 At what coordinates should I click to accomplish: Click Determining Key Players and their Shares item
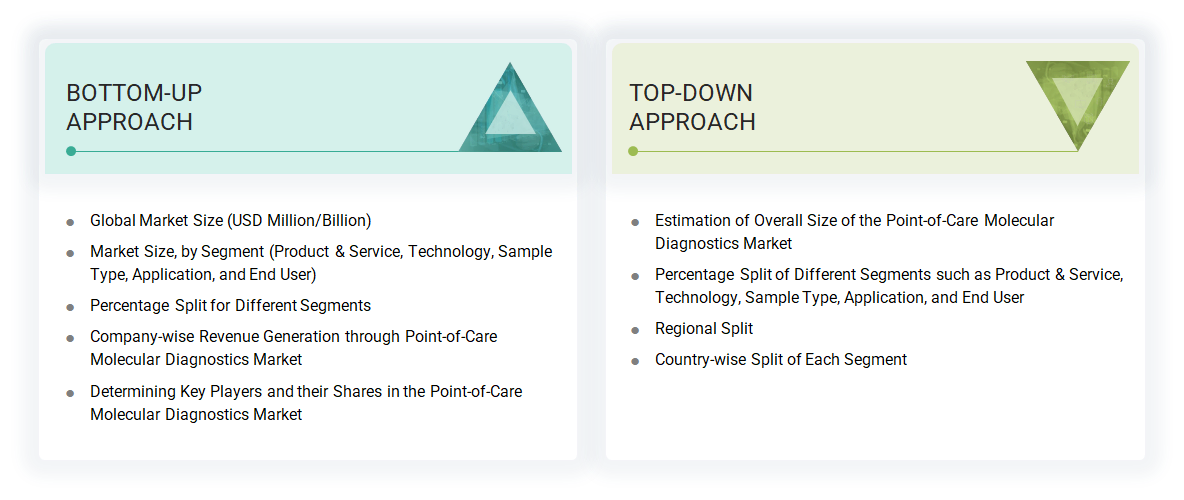pyautogui.click(x=305, y=402)
